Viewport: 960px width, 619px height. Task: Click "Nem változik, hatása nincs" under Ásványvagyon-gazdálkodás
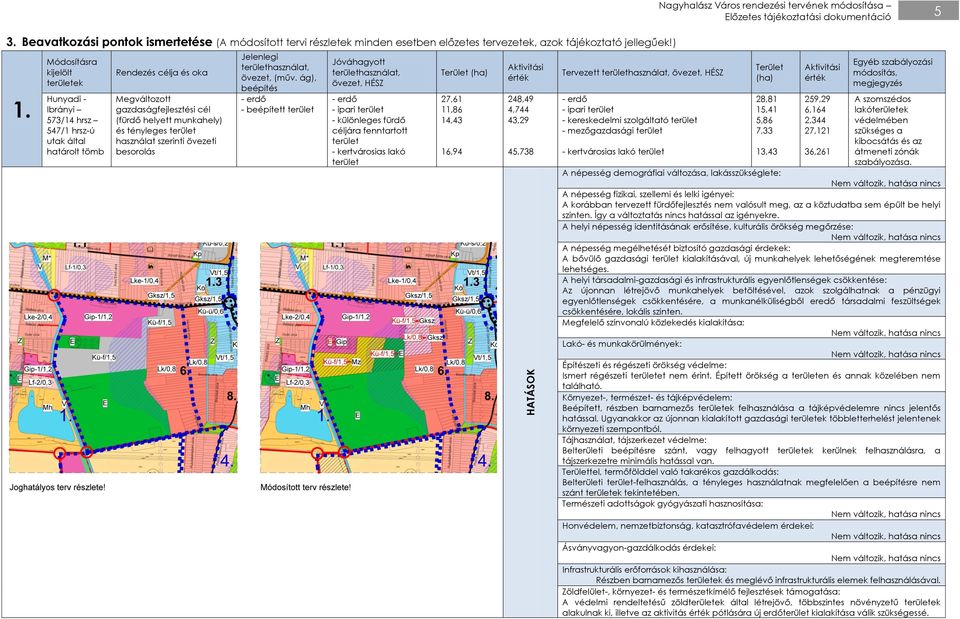click(885, 558)
